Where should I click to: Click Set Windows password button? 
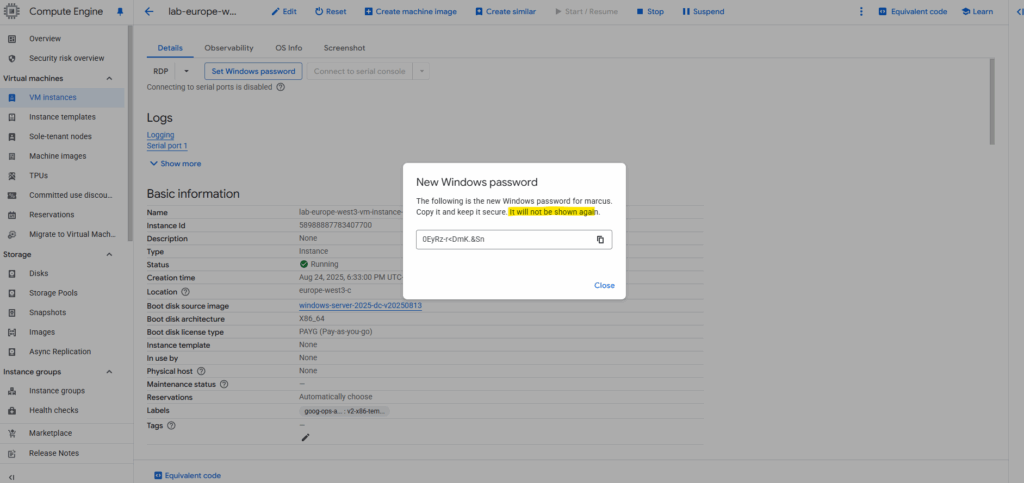pyautogui.click(x=253, y=71)
